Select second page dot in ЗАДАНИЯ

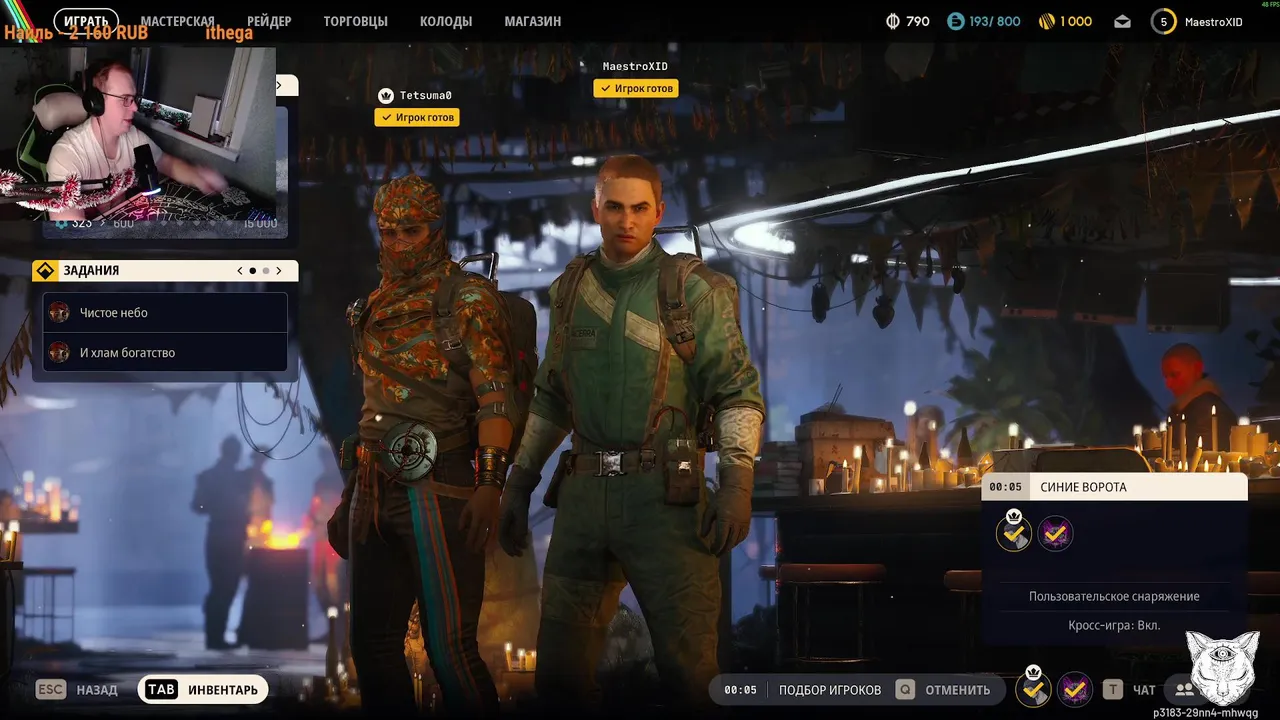pos(266,271)
